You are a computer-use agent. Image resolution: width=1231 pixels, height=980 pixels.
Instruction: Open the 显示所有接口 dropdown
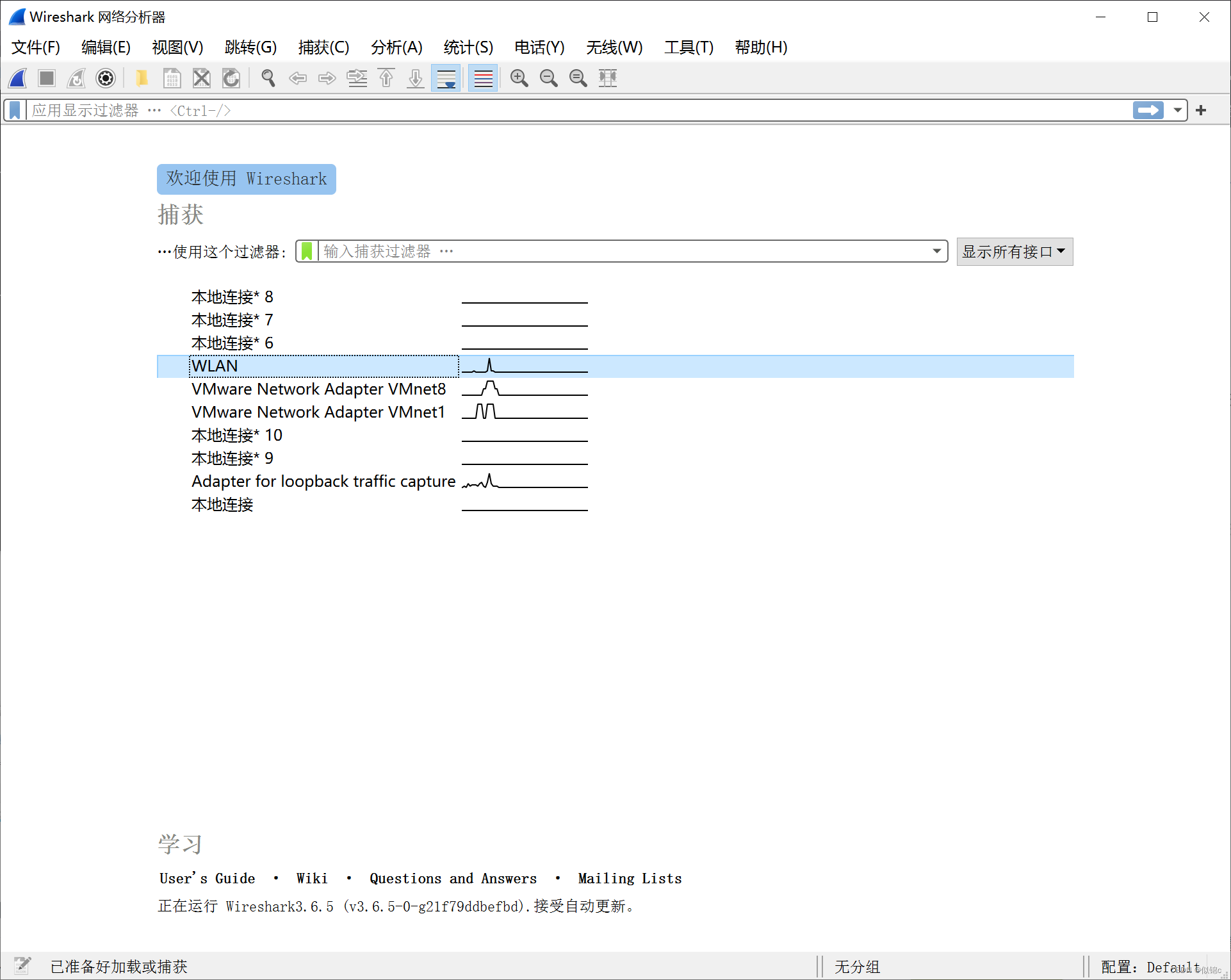pyautogui.click(x=1014, y=252)
